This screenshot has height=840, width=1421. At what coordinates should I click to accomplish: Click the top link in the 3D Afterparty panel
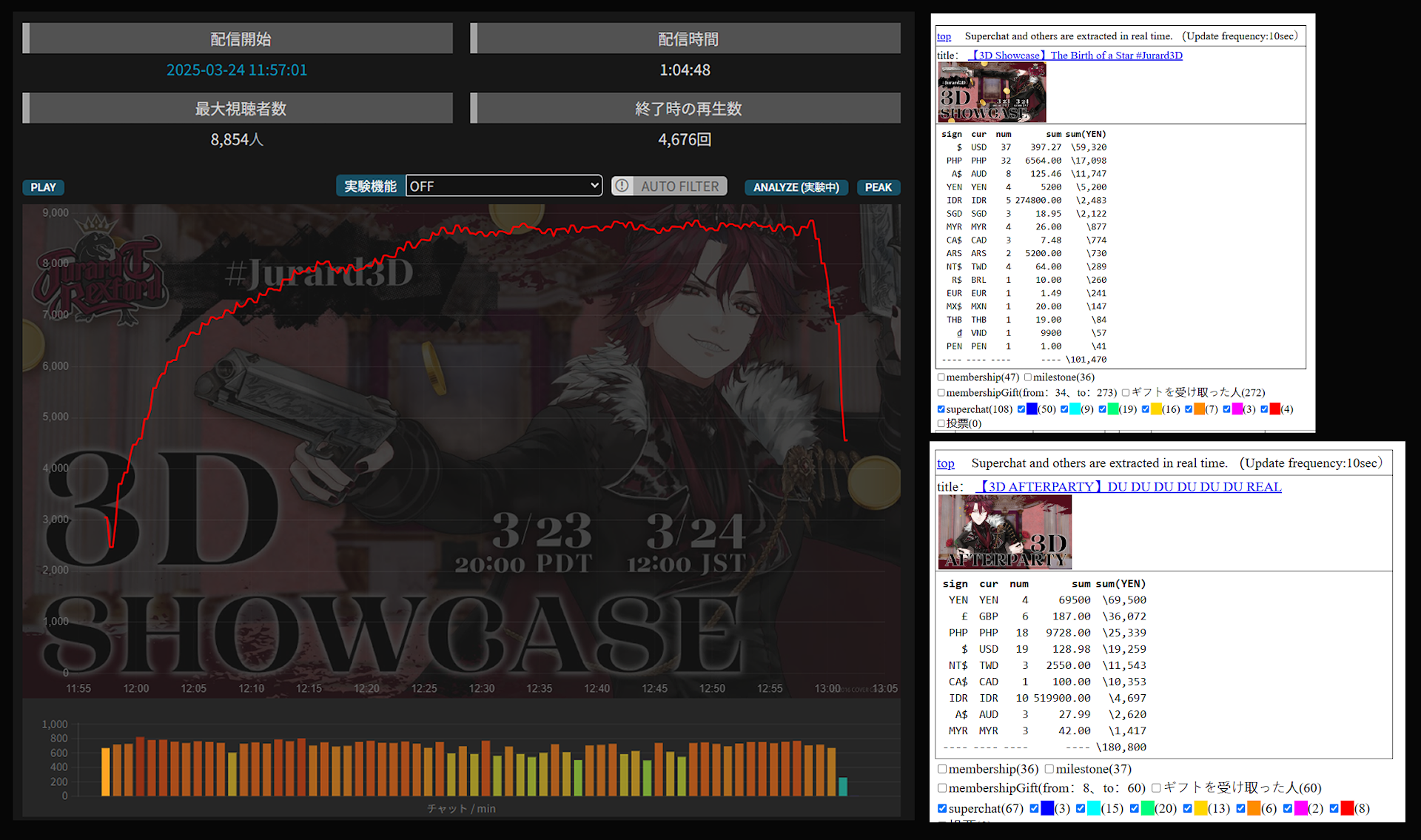tap(946, 463)
